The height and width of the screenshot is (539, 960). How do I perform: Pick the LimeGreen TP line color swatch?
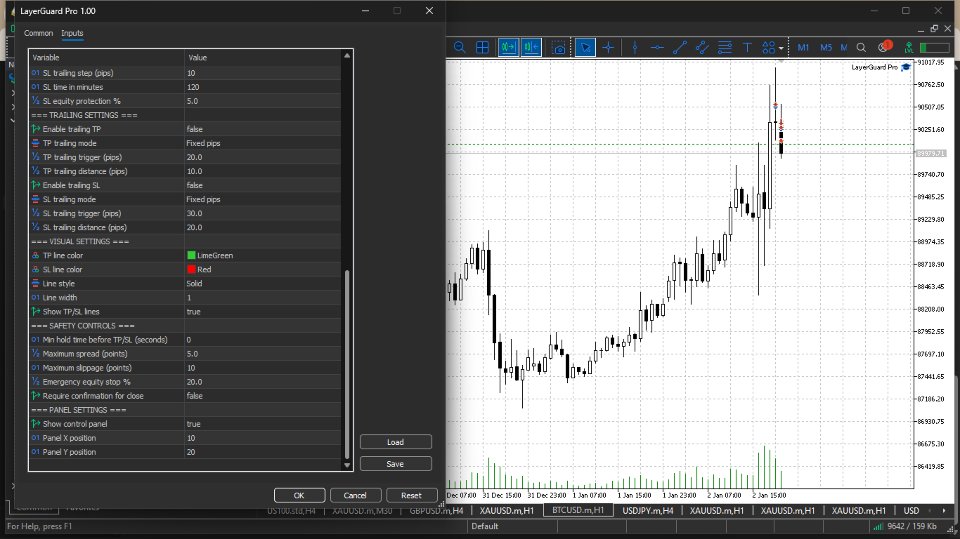pyautogui.click(x=191, y=255)
